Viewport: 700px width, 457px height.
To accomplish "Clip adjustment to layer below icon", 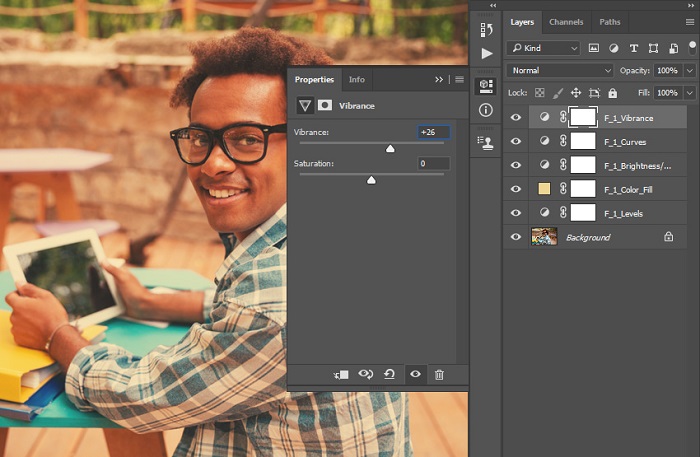I will 342,375.
